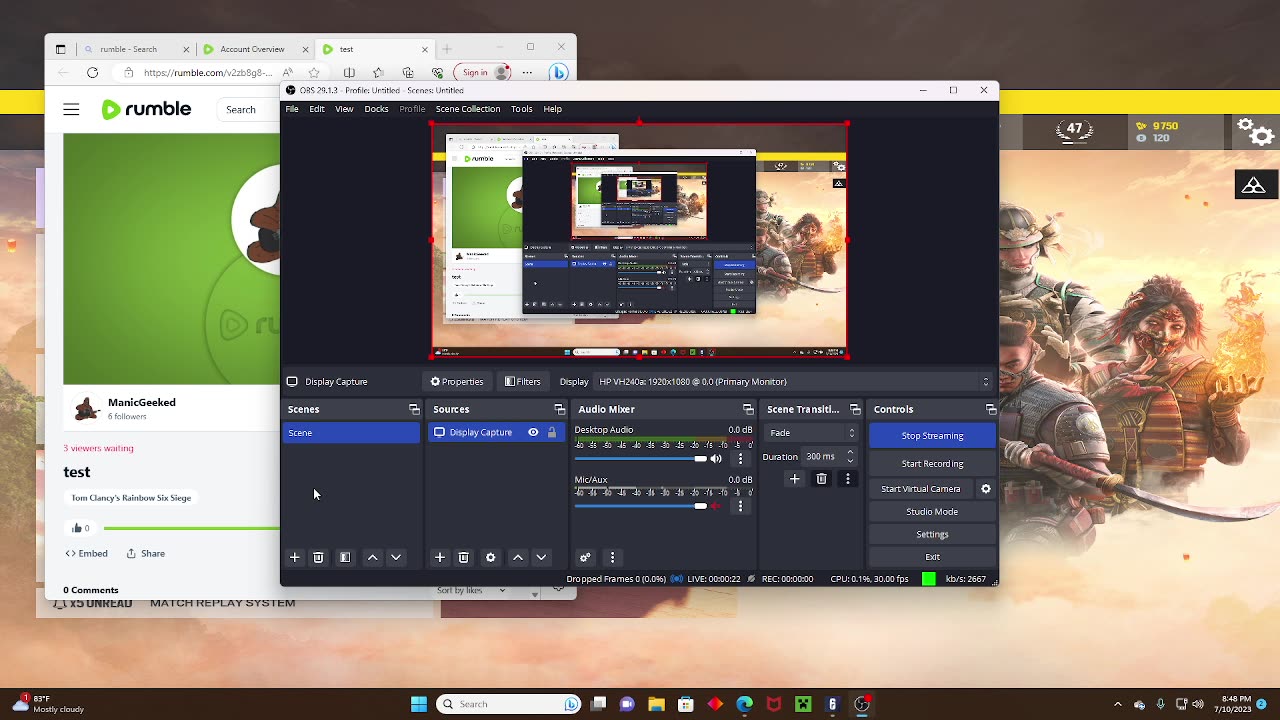Move scene down with the arrow icon
This screenshot has height=720, width=1280.
tap(396, 557)
